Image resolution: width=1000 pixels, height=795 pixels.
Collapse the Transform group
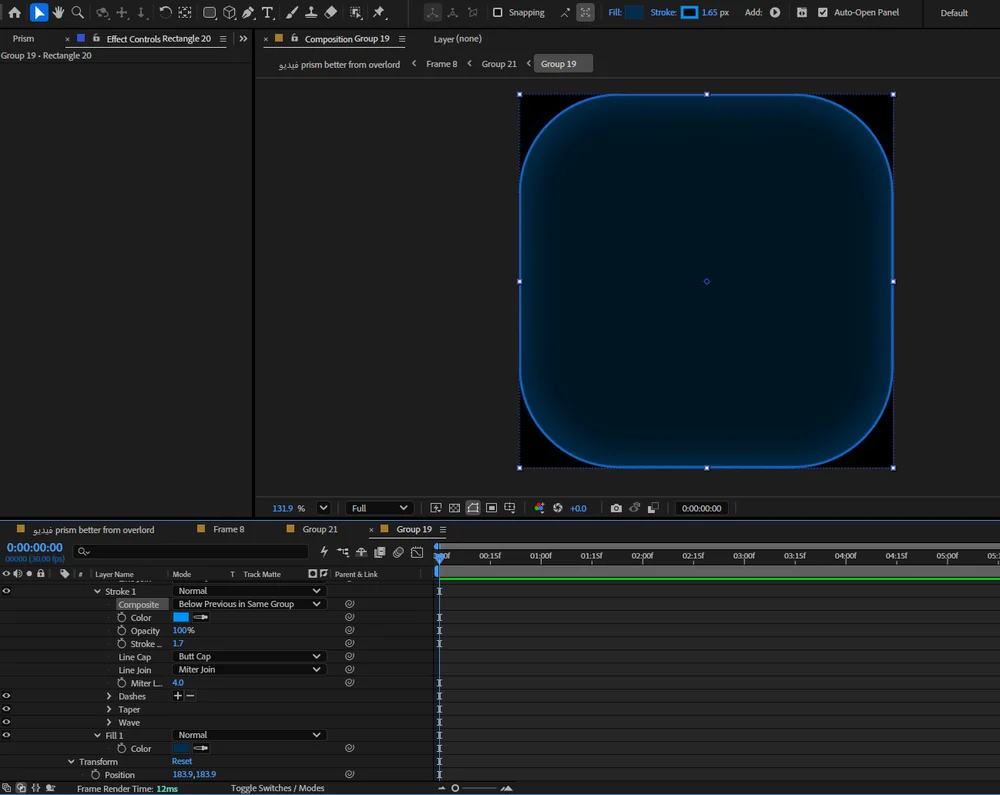pos(71,761)
